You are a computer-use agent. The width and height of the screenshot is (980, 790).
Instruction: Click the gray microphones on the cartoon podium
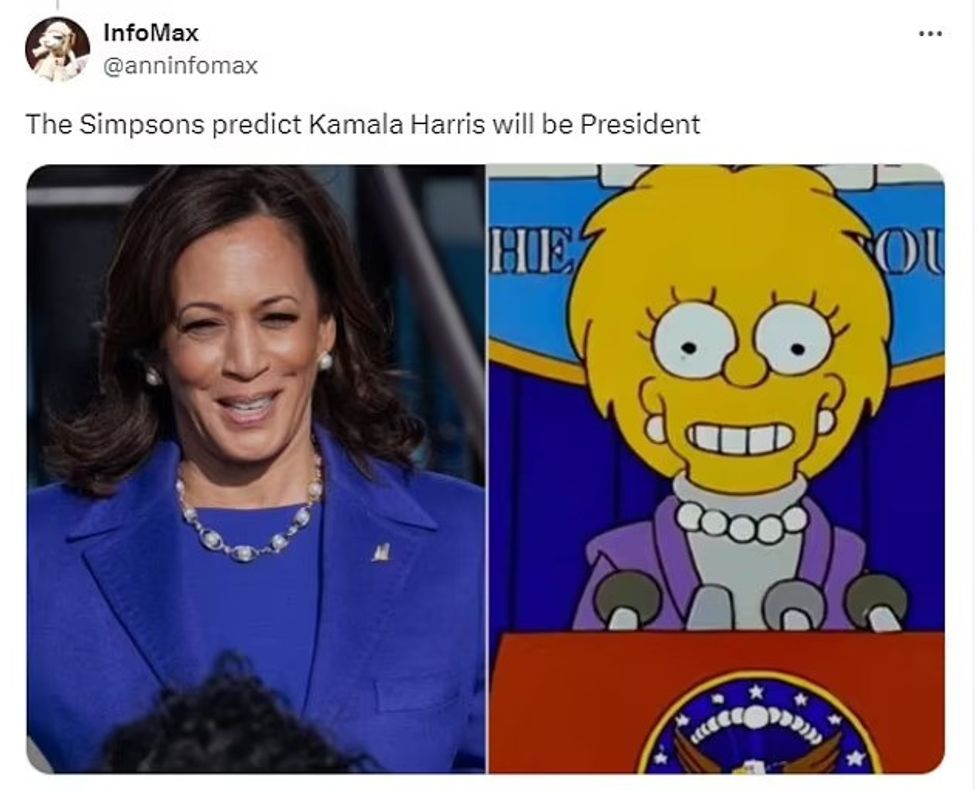(749, 601)
